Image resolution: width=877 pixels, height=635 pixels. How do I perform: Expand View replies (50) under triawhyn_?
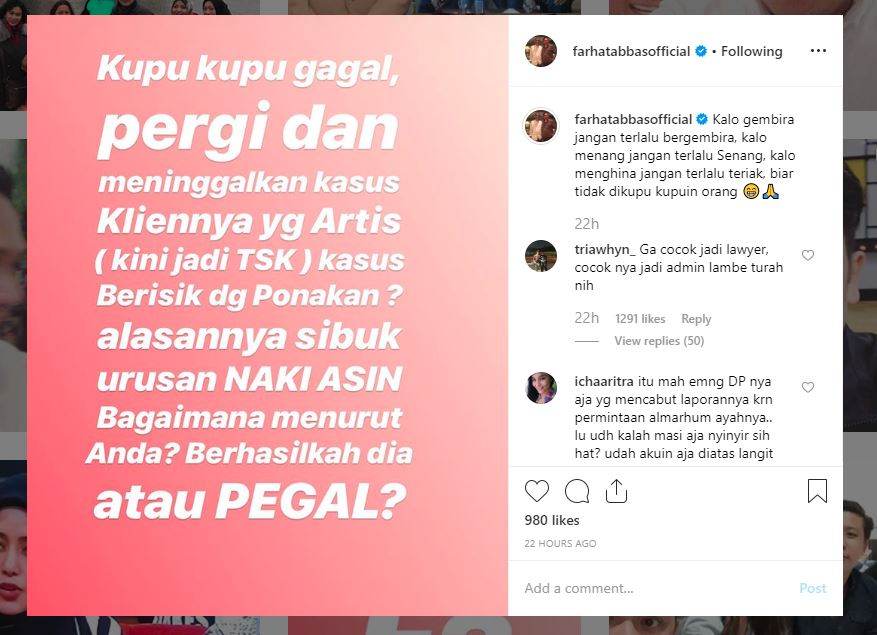point(659,341)
